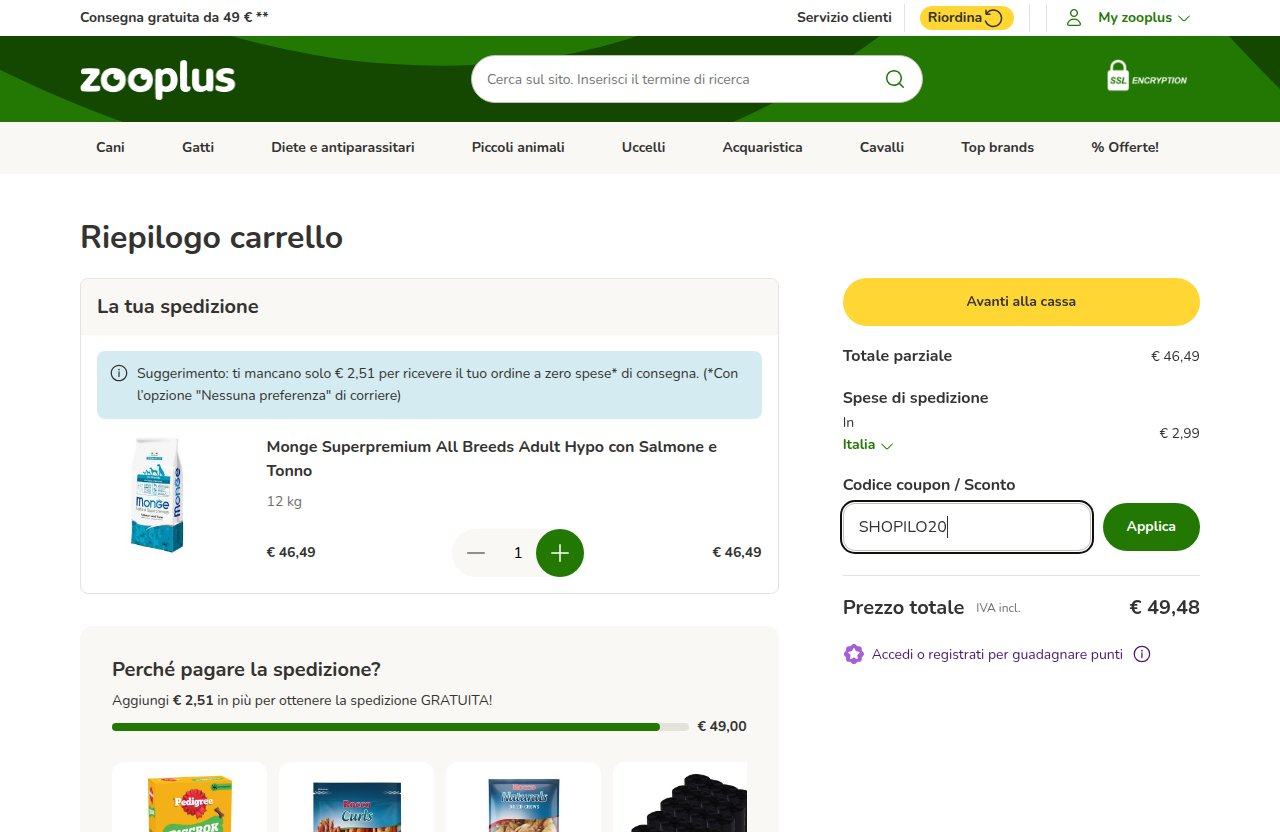The image size is (1280, 832).
Task: Click the € 49,00 progress target label
Action: [x=722, y=727]
